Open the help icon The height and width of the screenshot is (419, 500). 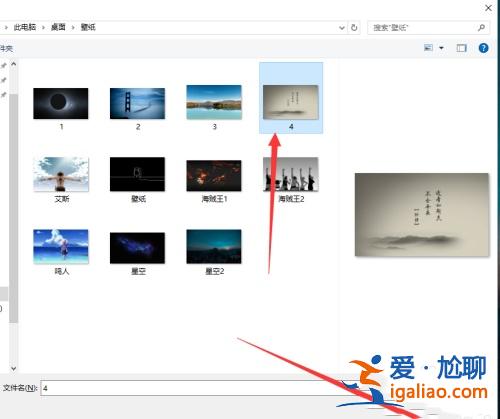(x=483, y=48)
